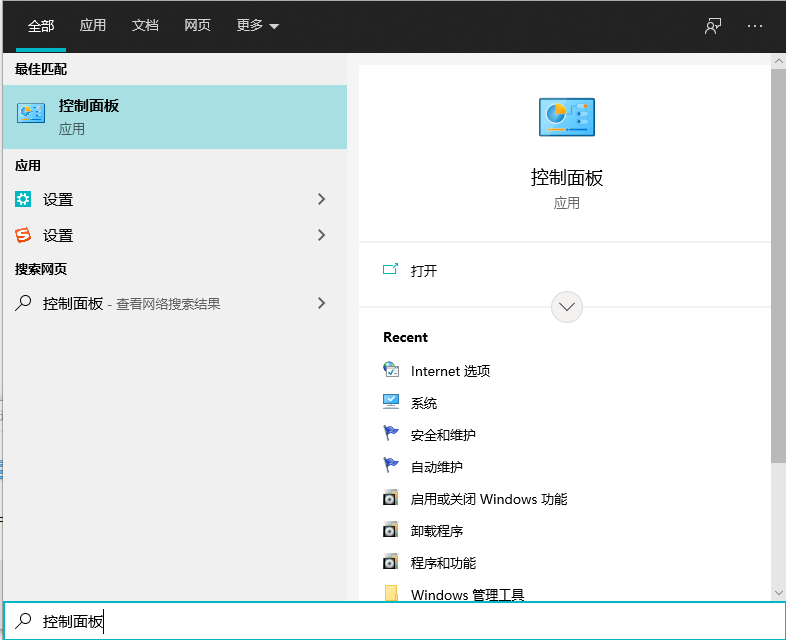Image resolution: width=786 pixels, height=640 pixels.
Task: Click the Internet 选项 globe icon
Action: (391, 370)
